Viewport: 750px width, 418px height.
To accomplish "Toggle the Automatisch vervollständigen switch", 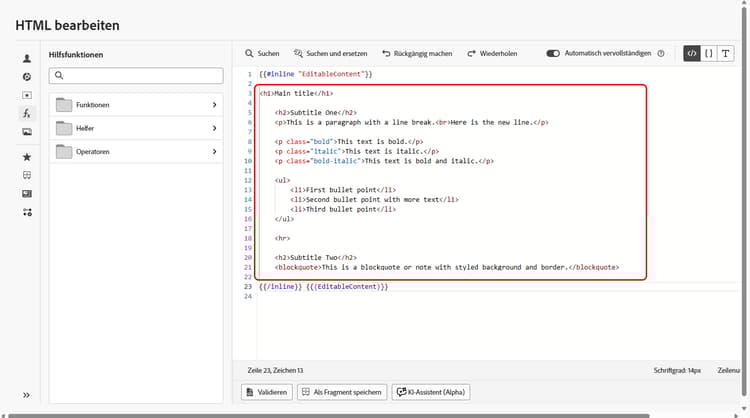I will [x=553, y=53].
